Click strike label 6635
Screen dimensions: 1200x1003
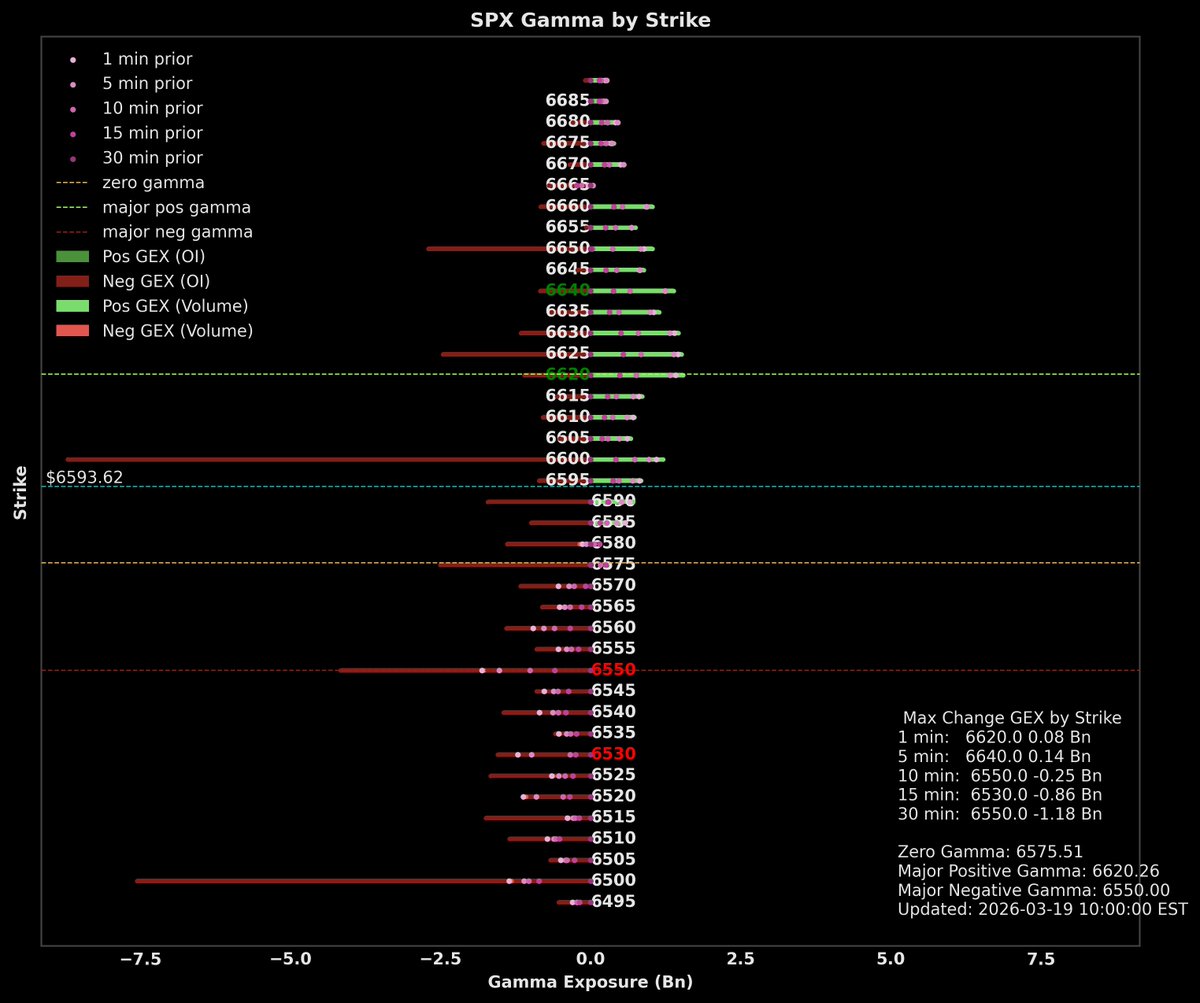click(567, 311)
